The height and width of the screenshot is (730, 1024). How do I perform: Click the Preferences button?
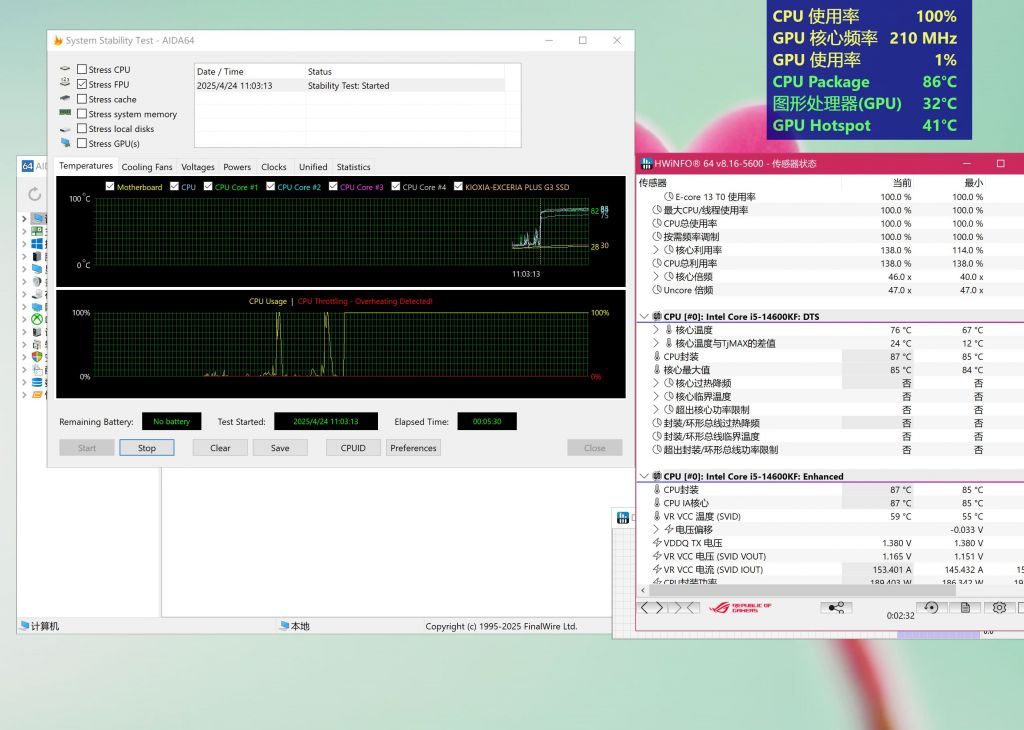click(x=413, y=448)
